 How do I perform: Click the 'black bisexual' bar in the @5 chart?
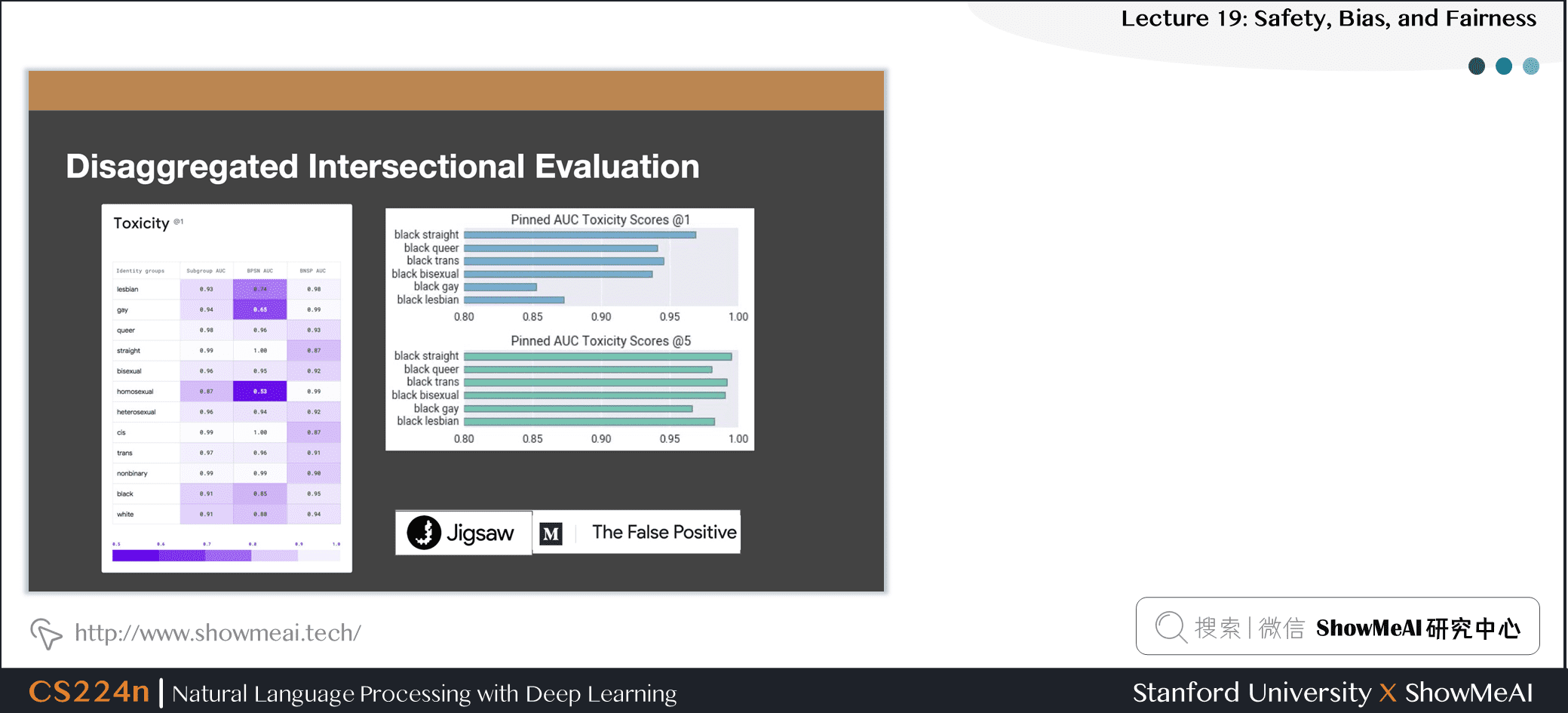(x=595, y=395)
